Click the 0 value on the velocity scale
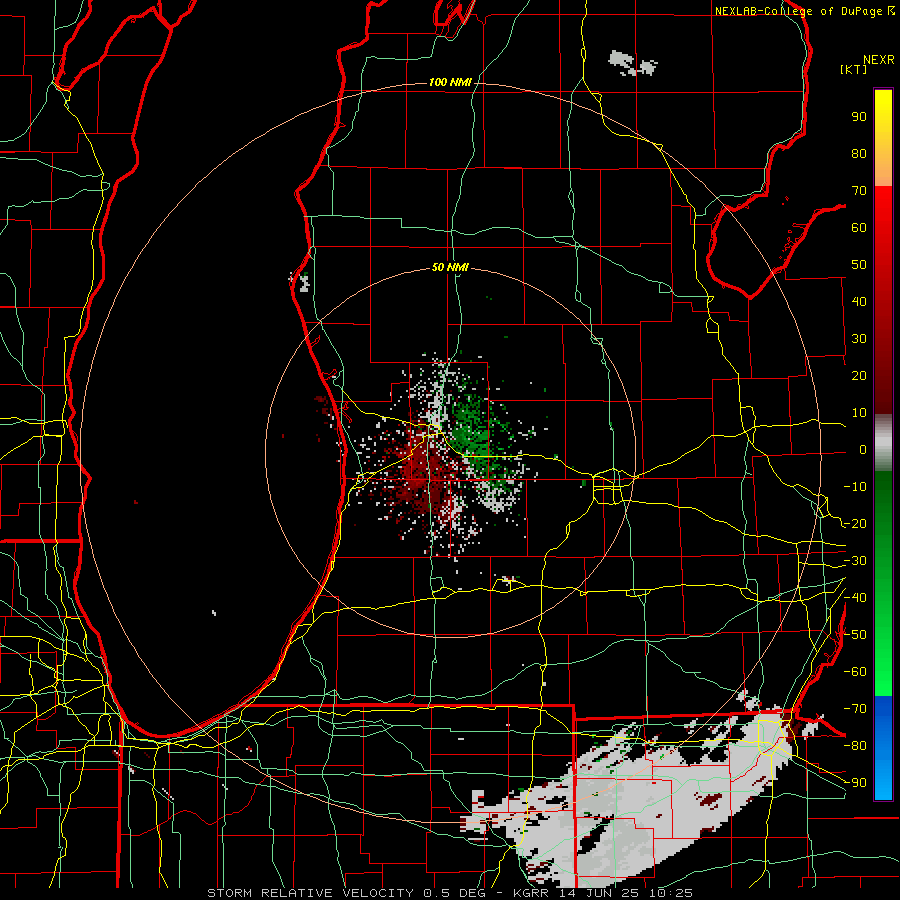The width and height of the screenshot is (900, 900). [863, 450]
